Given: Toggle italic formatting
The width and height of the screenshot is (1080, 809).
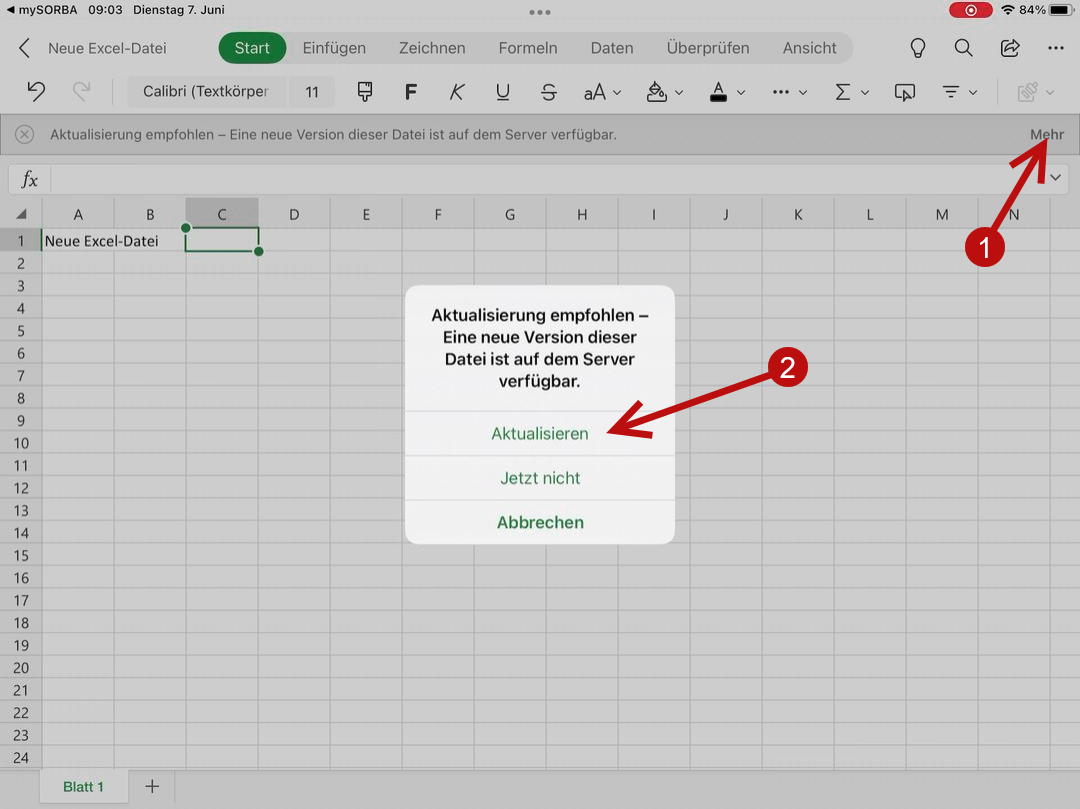Looking at the screenshot, I should [457, 92].
